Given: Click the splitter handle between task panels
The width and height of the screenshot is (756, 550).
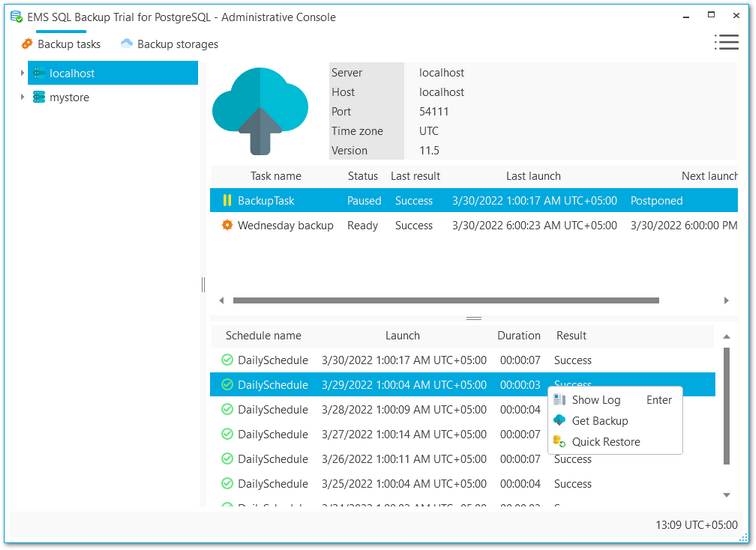Looking at the screenshot, I should (x=474, y=319).
